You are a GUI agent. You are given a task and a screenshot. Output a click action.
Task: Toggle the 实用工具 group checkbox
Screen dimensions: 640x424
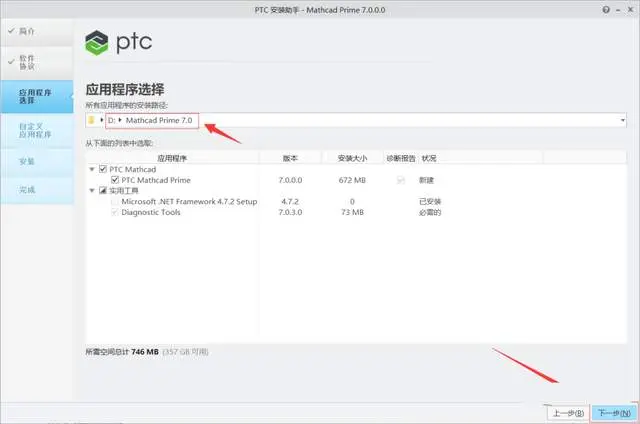point(103,190)
